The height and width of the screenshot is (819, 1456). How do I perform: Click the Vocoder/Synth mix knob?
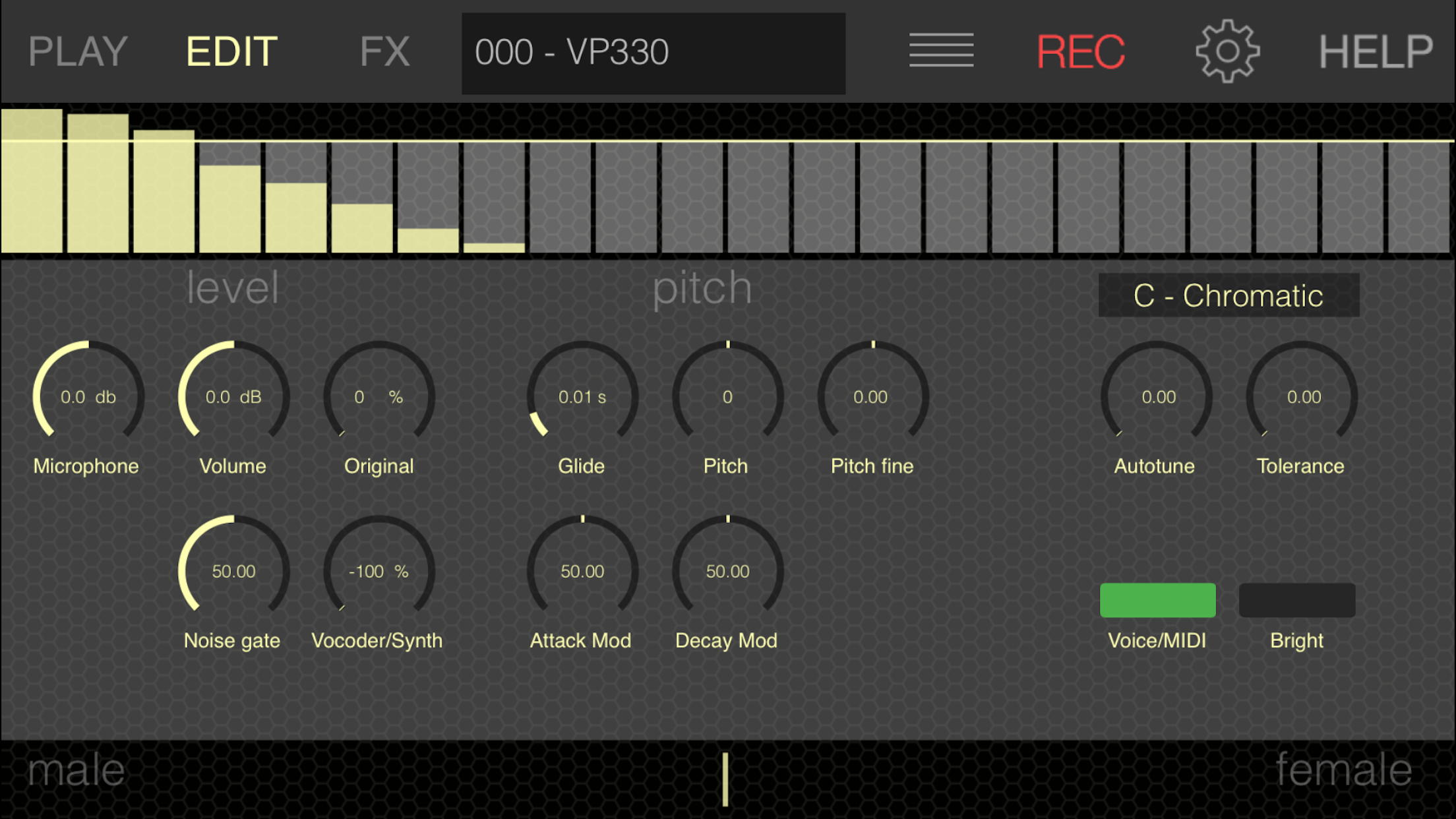pyautogui.click(x=379, y=571)
